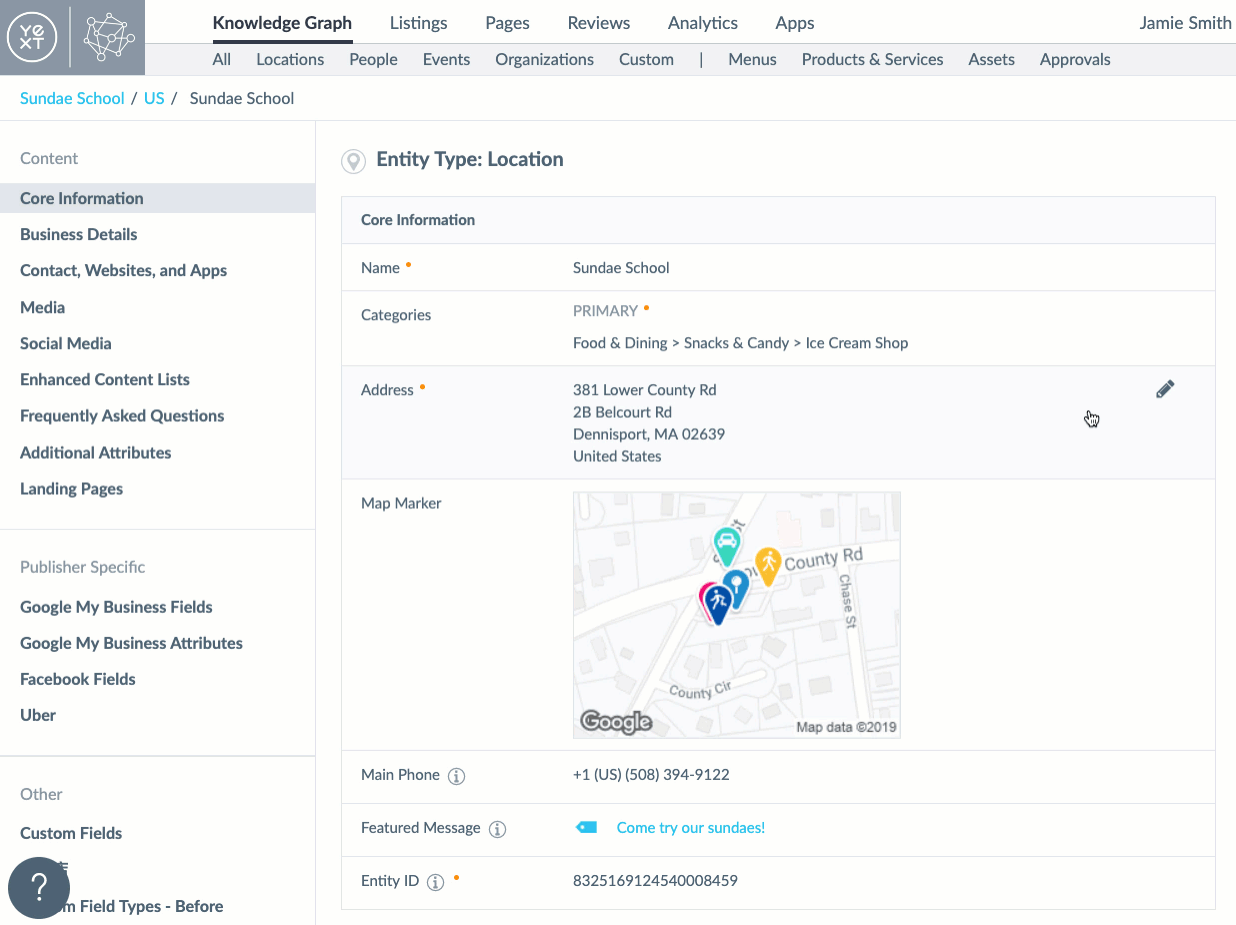View the Organizations subtab
This screenshot has width=1236, height=925.
(545, 59)
